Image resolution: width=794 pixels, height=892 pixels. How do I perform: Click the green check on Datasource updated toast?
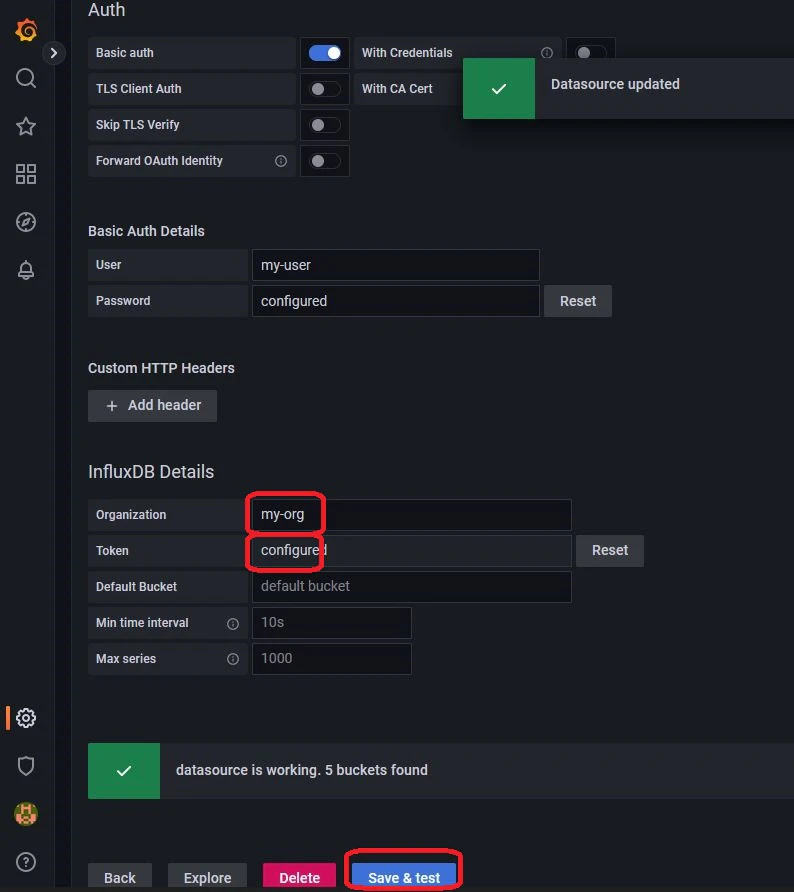pos(499,89)
